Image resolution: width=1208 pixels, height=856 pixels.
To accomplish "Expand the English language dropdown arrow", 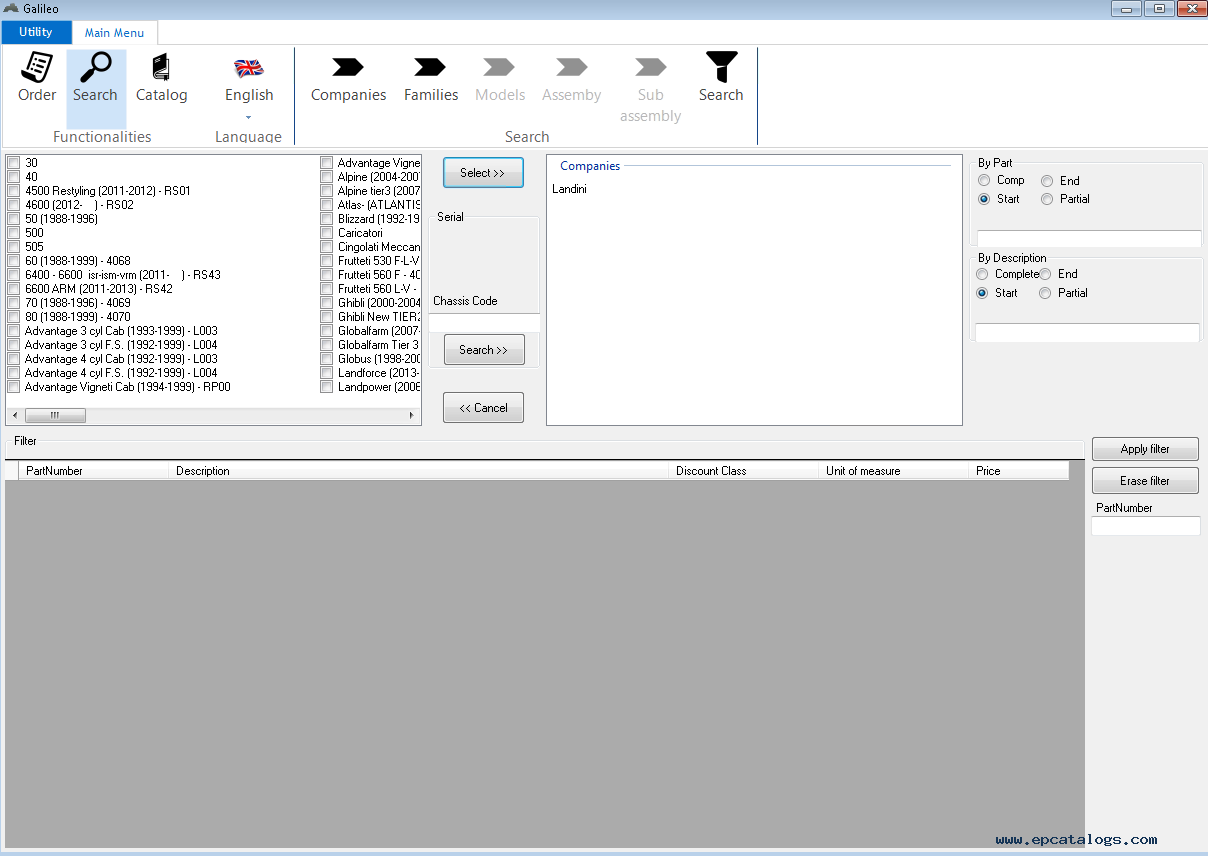I will [x=249, y=117].
